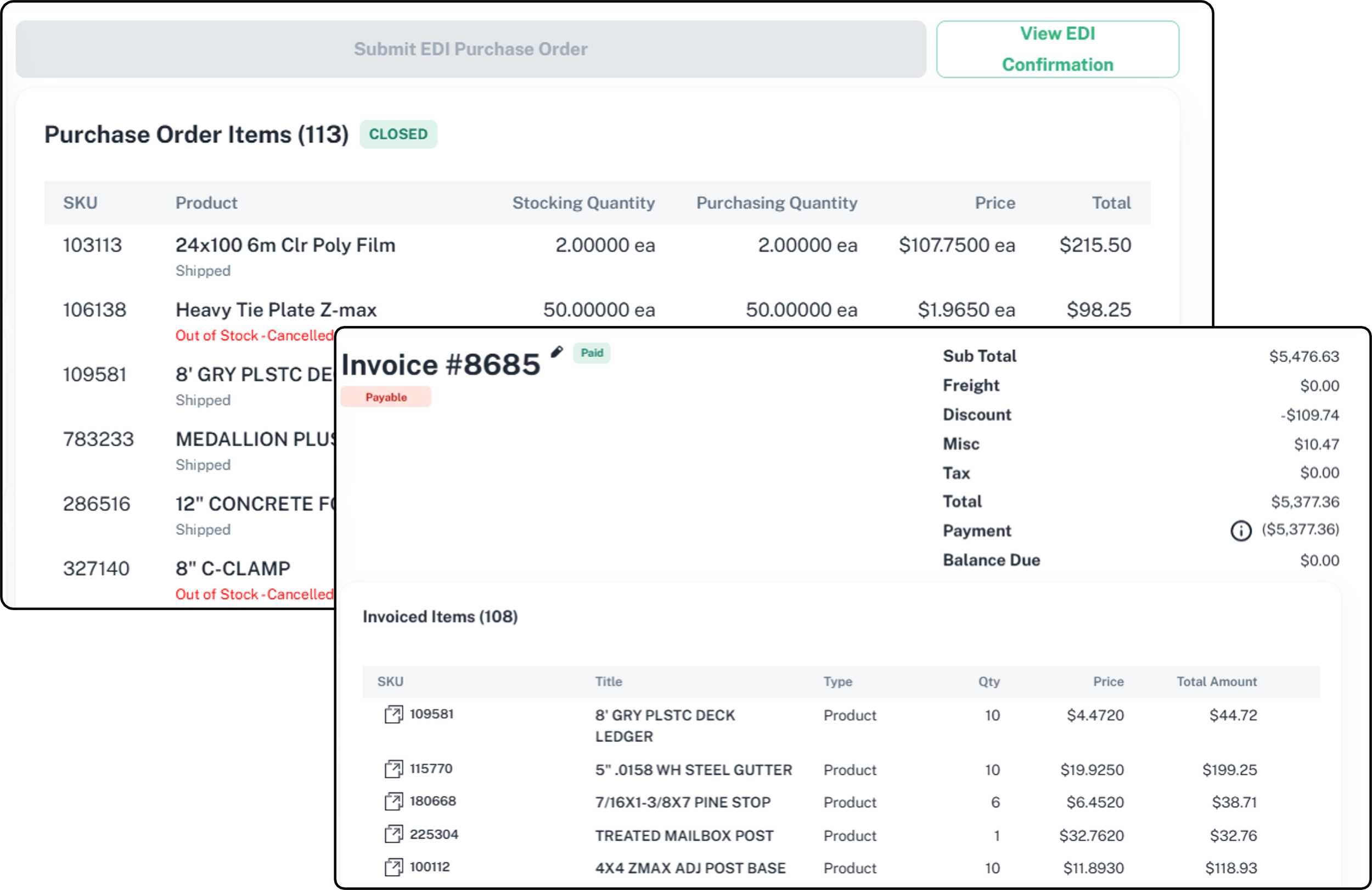This screenshot has height=890, width=1372.
Task: Click the 8" C-CLAMP product name
Action: click(233, 569)
